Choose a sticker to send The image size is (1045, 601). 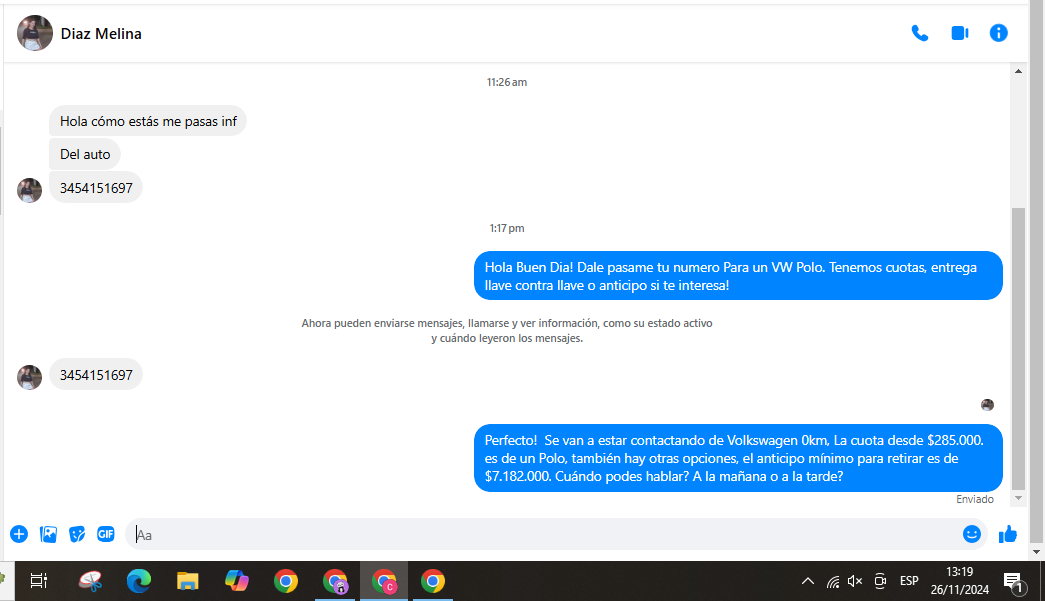pos(77,534)
